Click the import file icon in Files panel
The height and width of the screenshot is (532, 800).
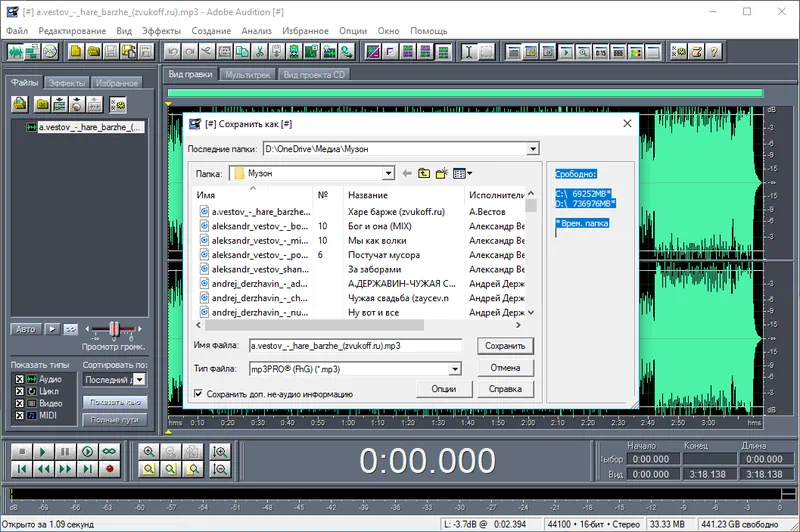pos(20,104)
